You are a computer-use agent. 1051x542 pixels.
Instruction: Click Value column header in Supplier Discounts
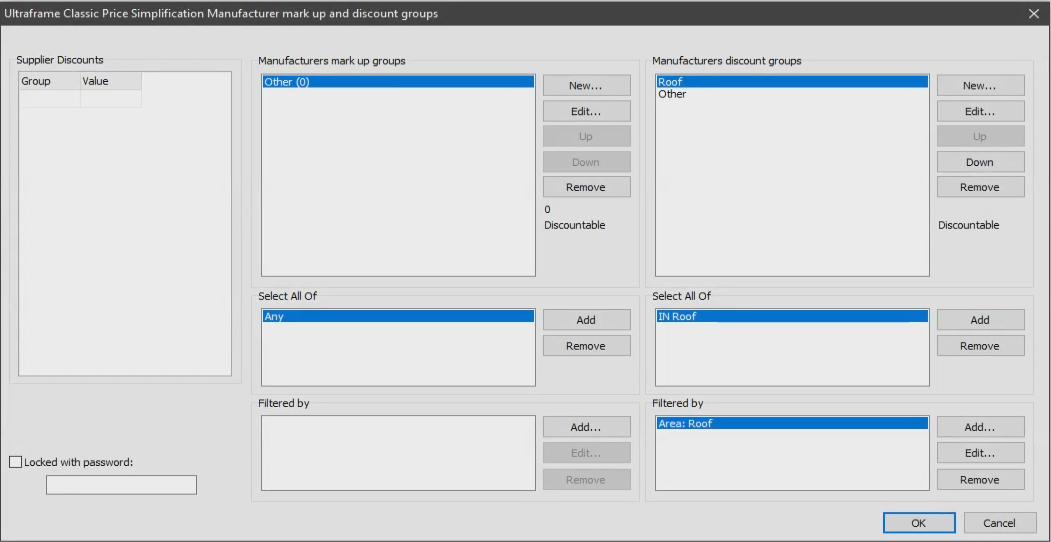pos(111,81)
